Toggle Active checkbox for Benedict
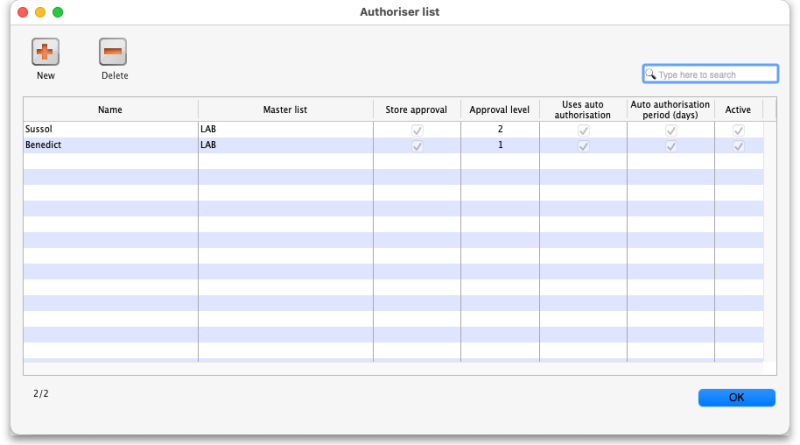 tap(738, 146)
